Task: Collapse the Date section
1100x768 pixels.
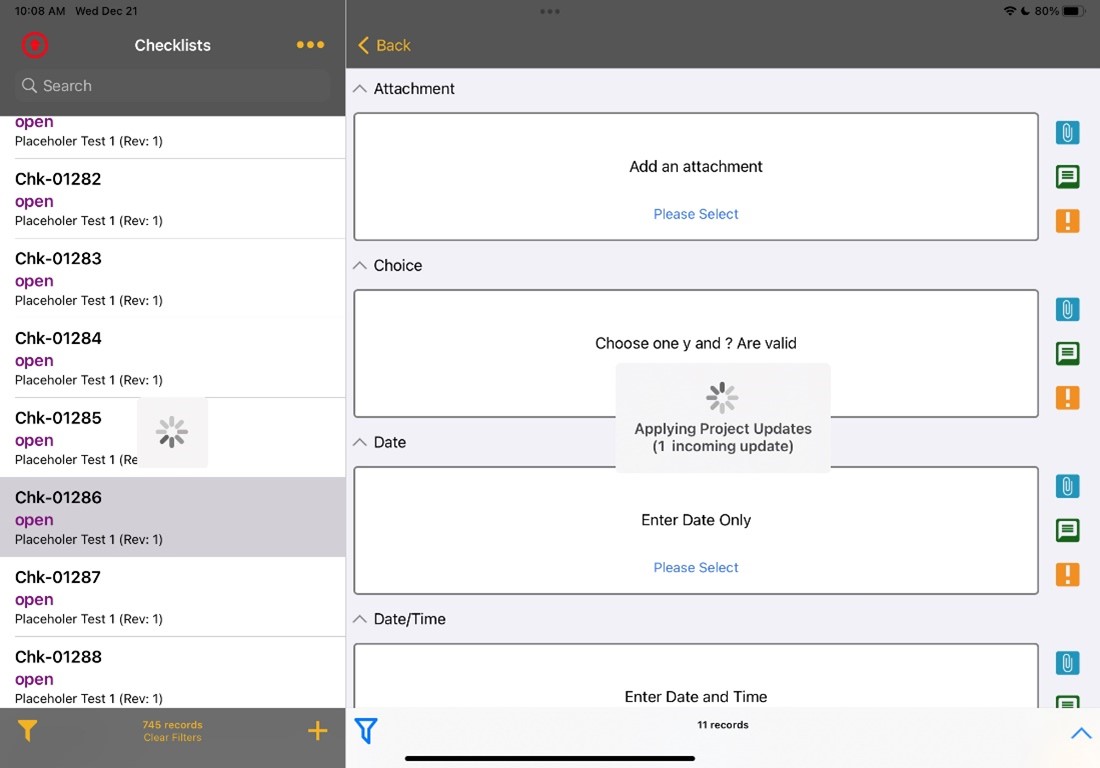Action: (360, 442)
